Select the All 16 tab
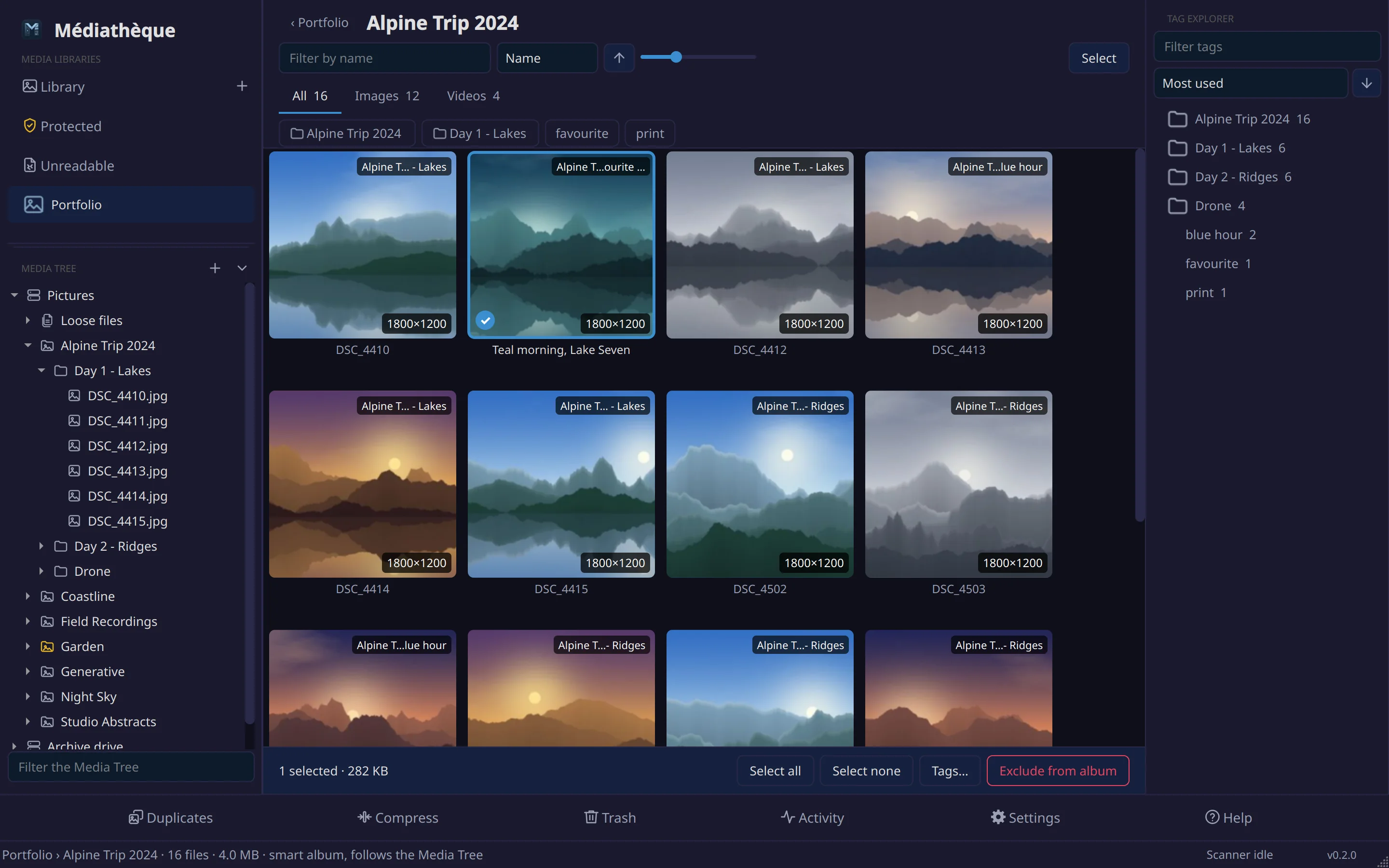Image resolution: width=1389 pixels, height=868 pixels. (310, 96)
